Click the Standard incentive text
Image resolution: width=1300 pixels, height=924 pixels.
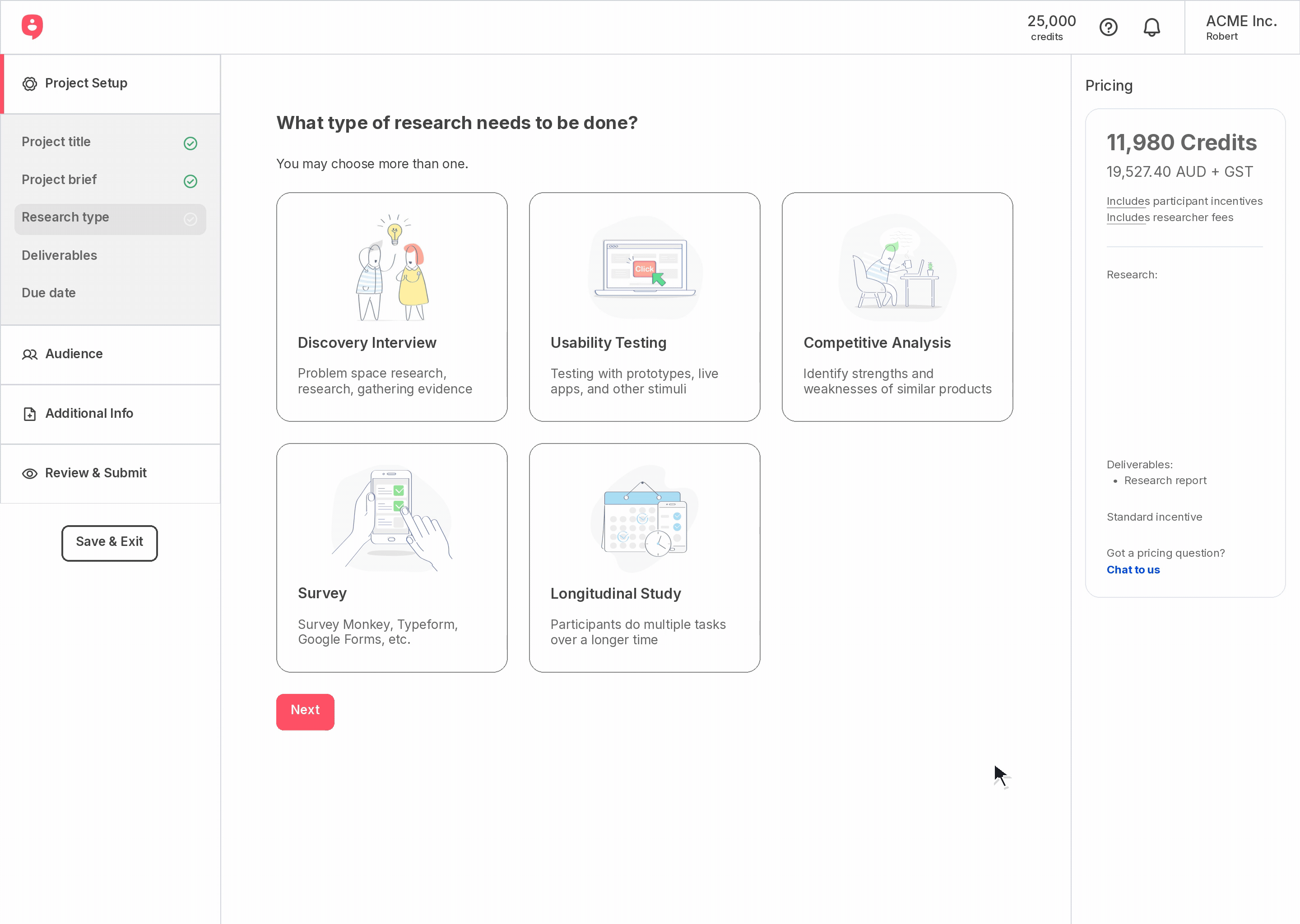coord(1154,517)
